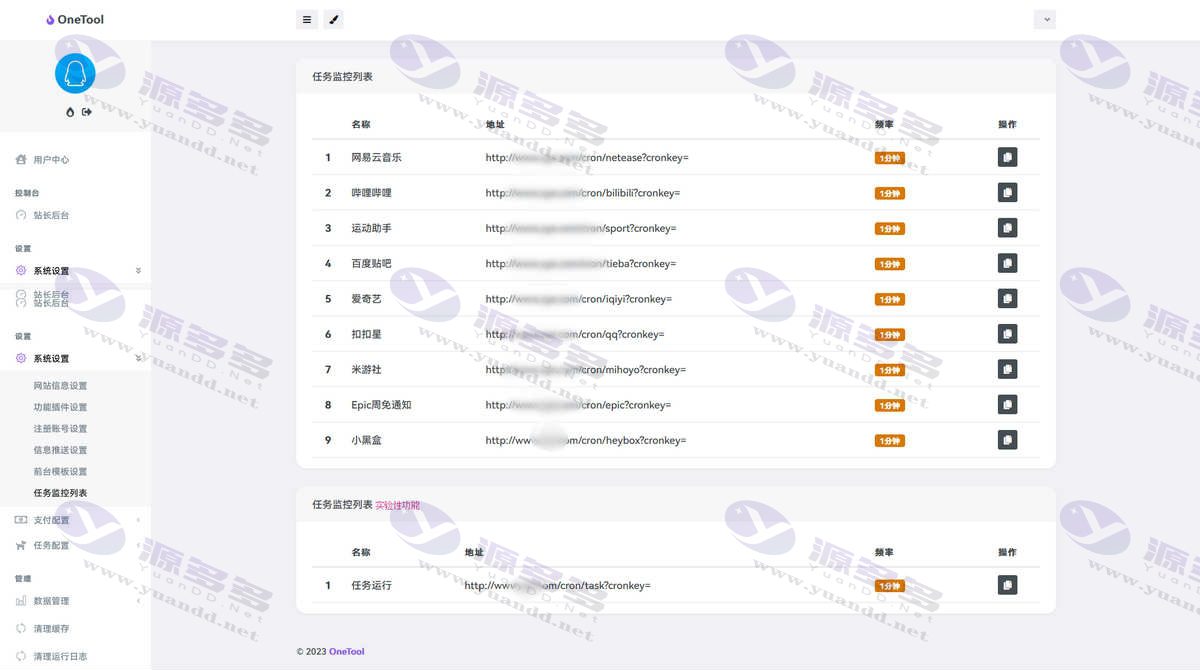The width and height of the screenshot is (1200, 670).
Task: Open 清理缓存 in the sidebar
Action: [x=51, y=629]
